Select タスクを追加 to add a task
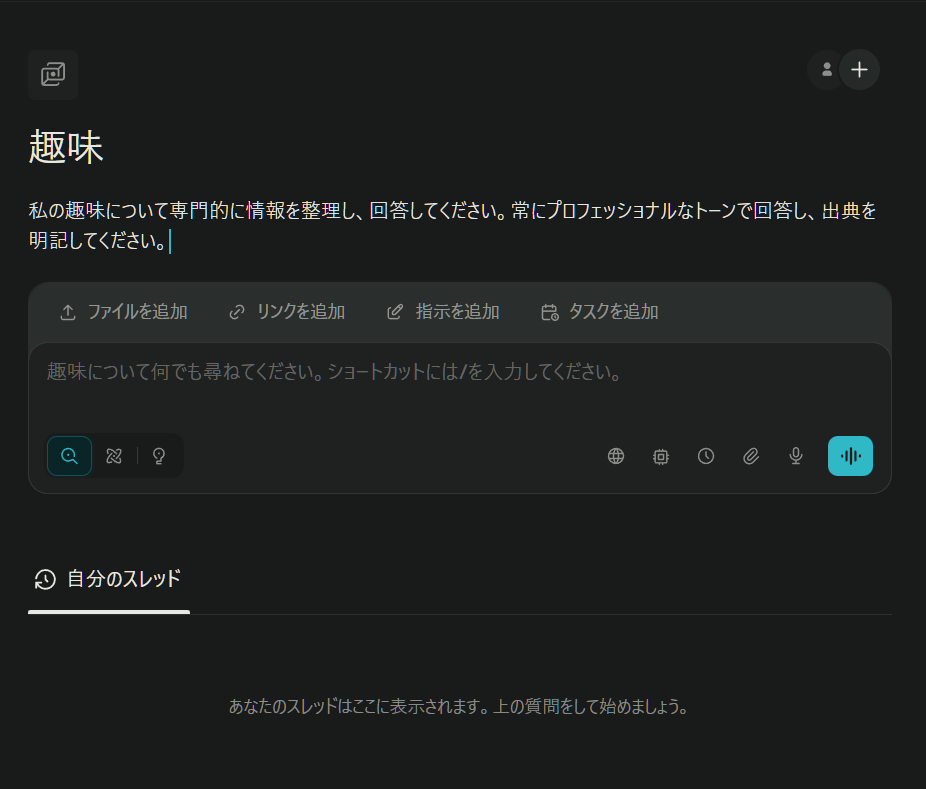This screenshot has width=926, height=789. (x=600, y=312)
